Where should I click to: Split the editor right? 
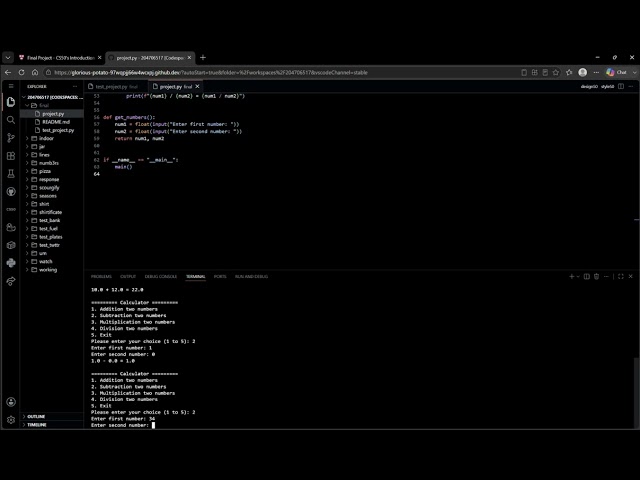pyautogui.click(x=621, y=87)
